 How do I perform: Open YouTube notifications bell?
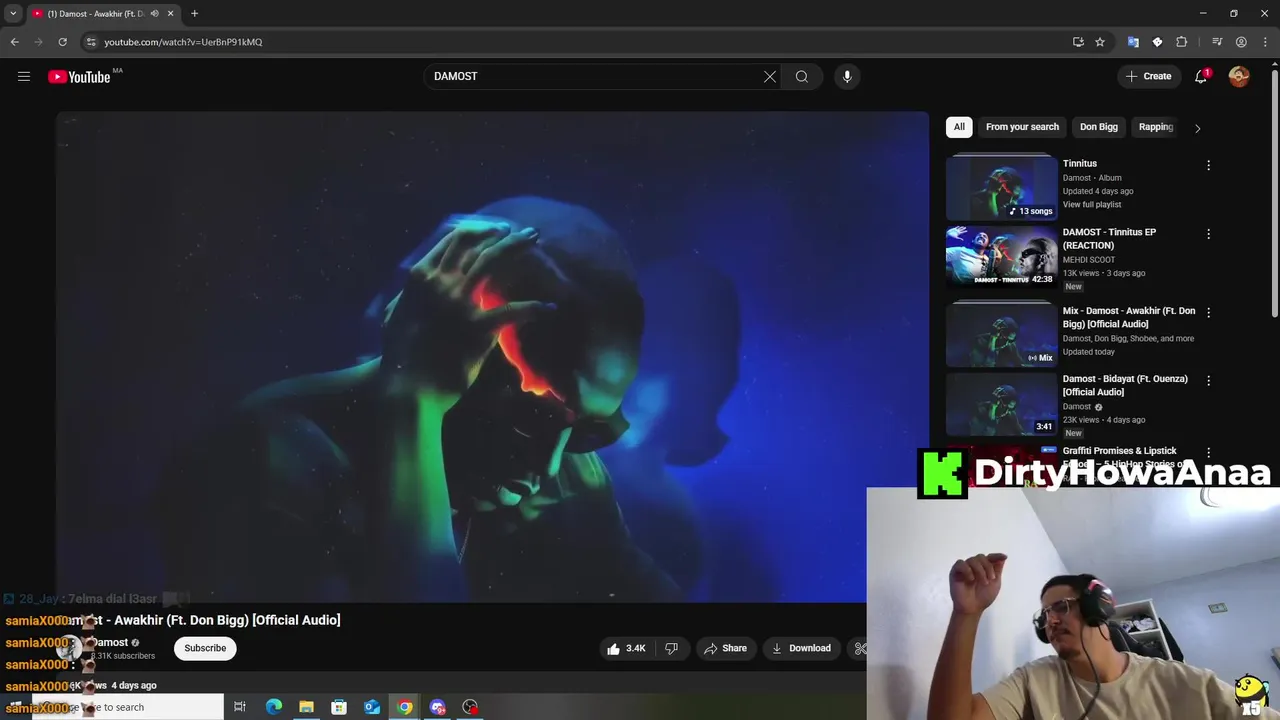tap(1201, 76)
